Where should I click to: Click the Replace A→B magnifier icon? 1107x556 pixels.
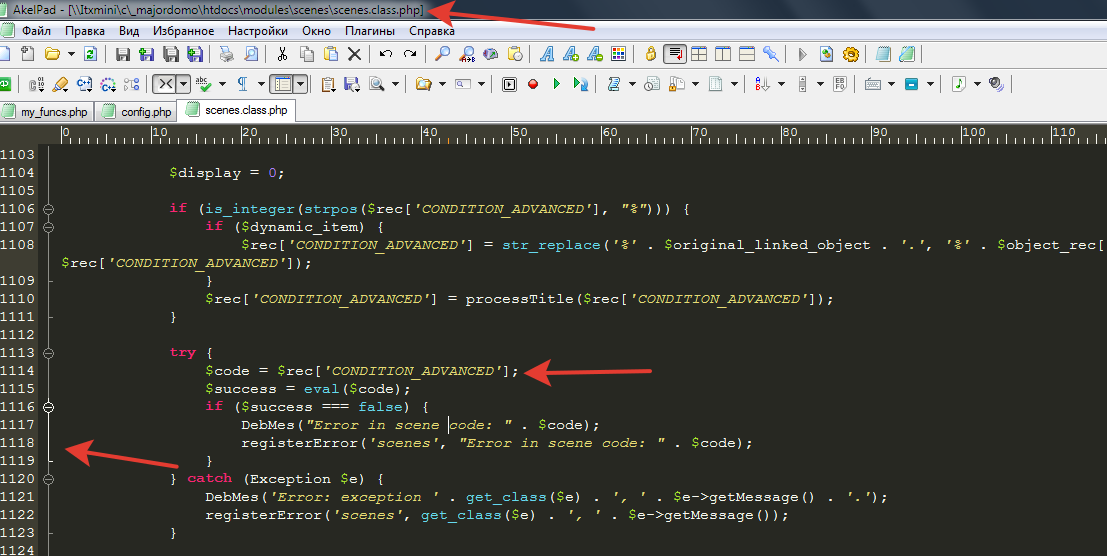[466, 54]
